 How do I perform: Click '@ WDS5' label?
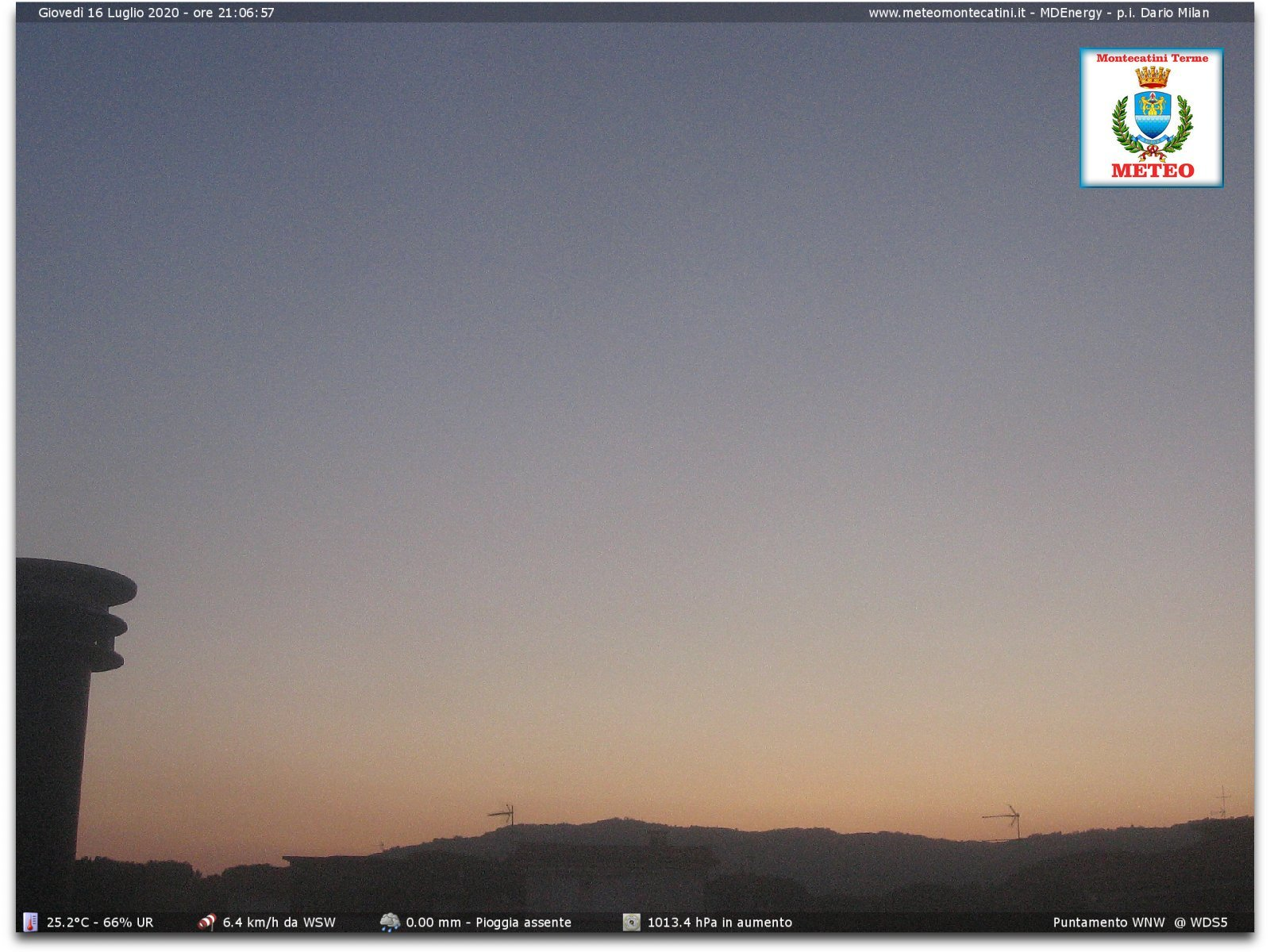pyautogui.click(x=1201, y=923)
